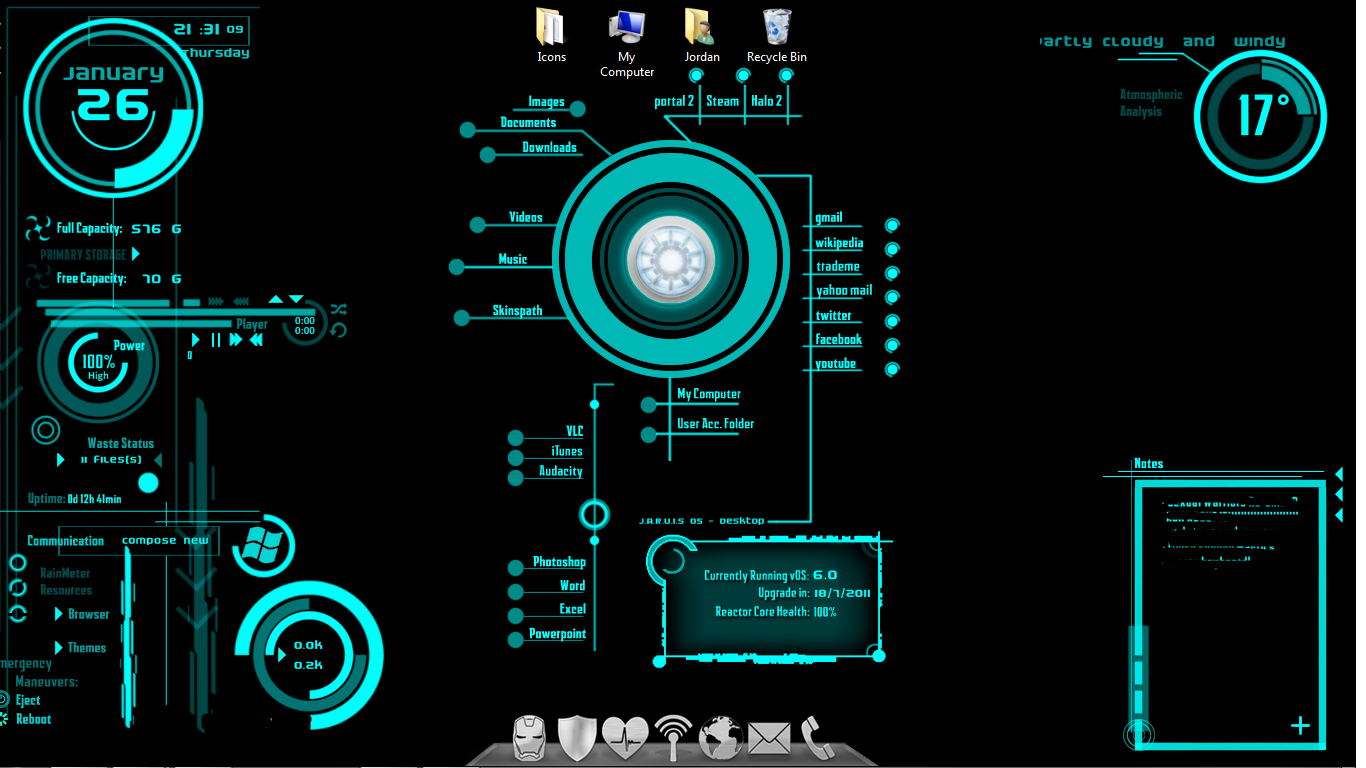The height and width of the screenshot is (768, 1366).
Task: Launch Audacity from the app list
Action: (x=561, y=472)
